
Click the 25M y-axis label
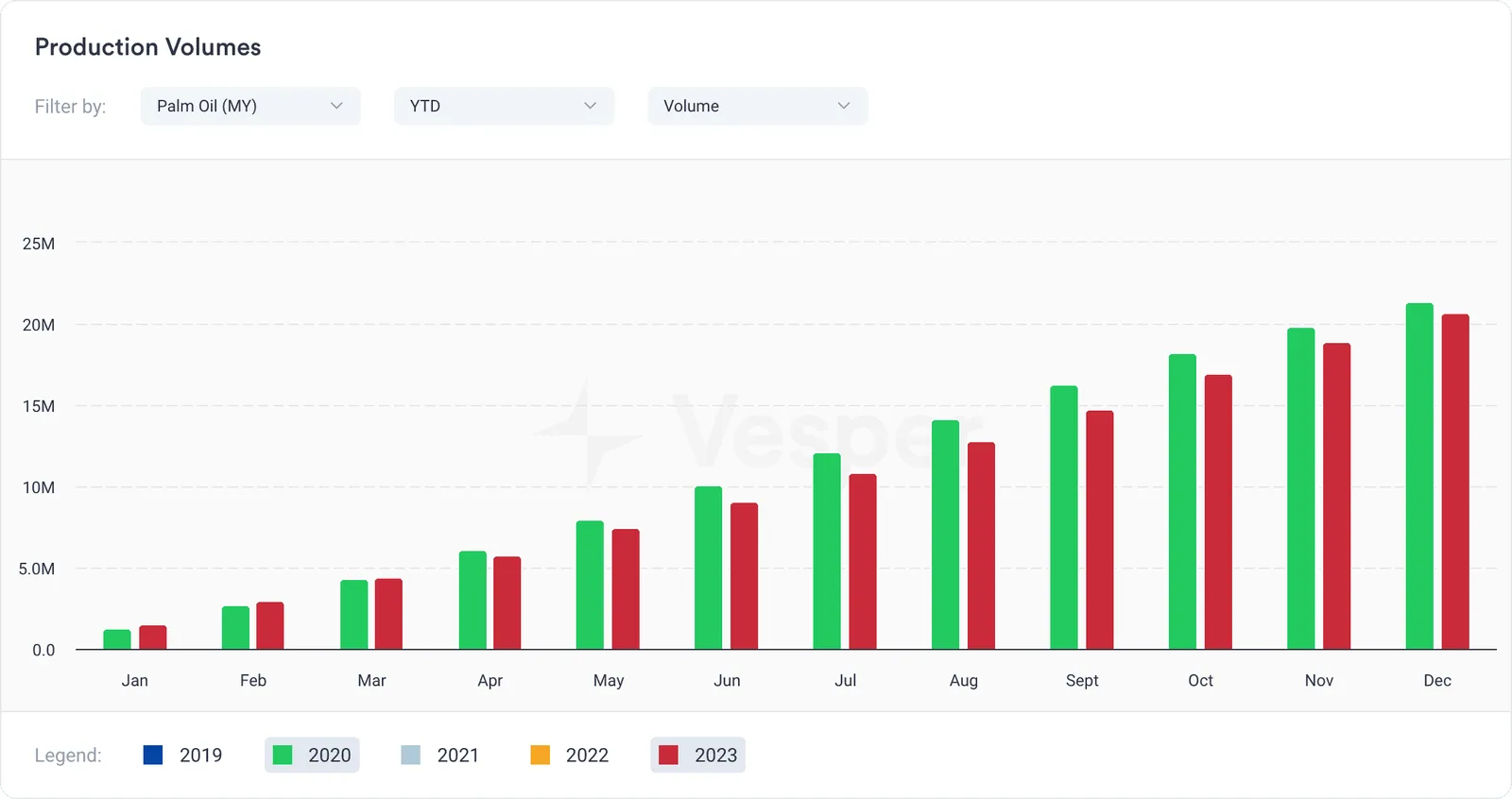39,244
